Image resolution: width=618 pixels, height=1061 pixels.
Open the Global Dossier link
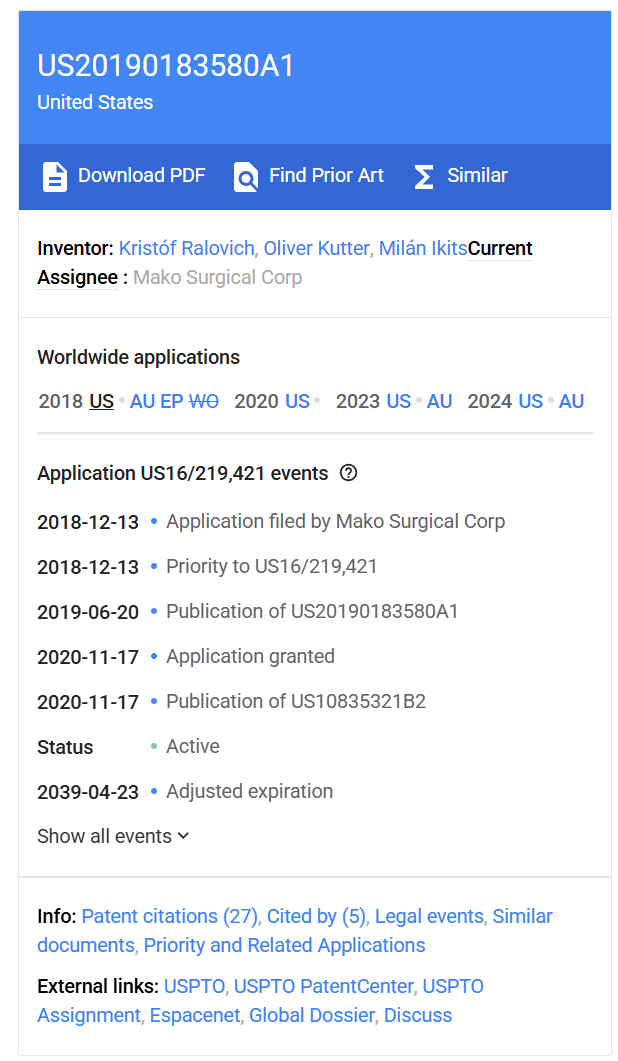tap(311, 1015)
